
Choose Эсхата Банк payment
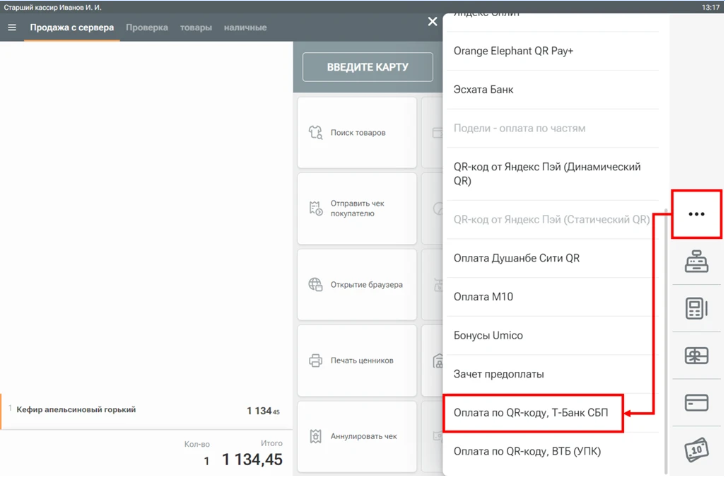tap(553, 90)
